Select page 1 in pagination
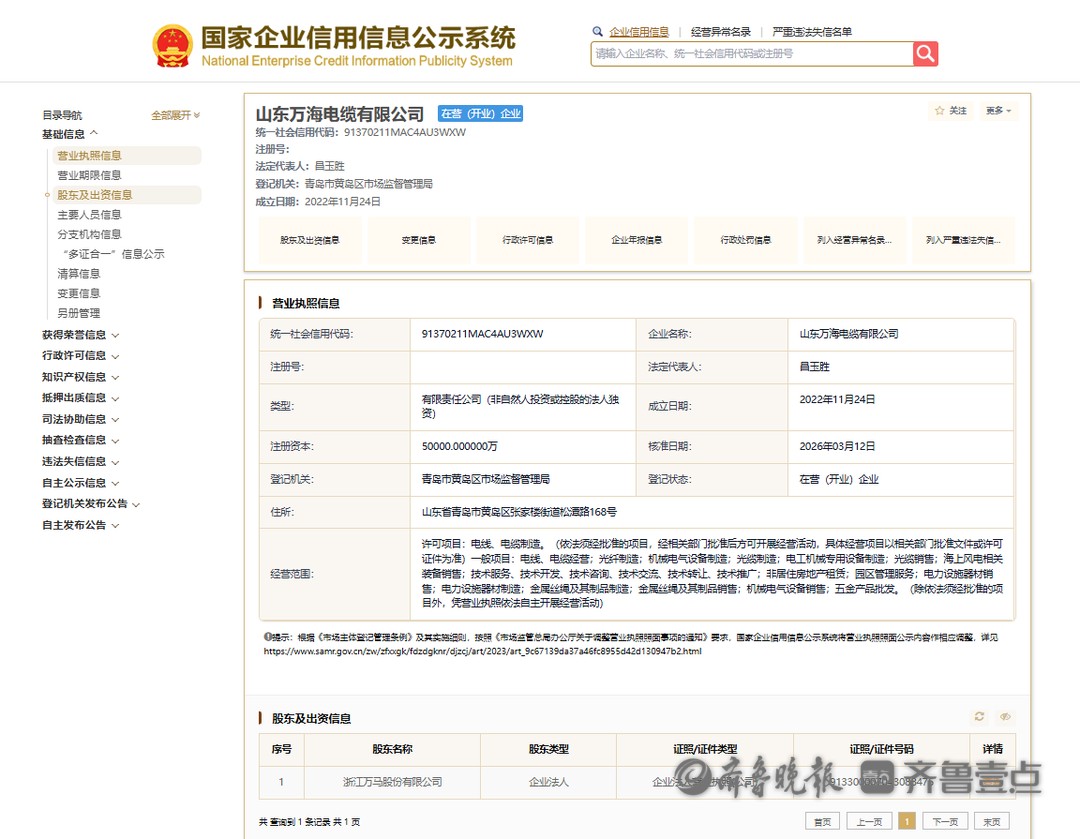The image size is (1080, 839). tap(907, 821)
